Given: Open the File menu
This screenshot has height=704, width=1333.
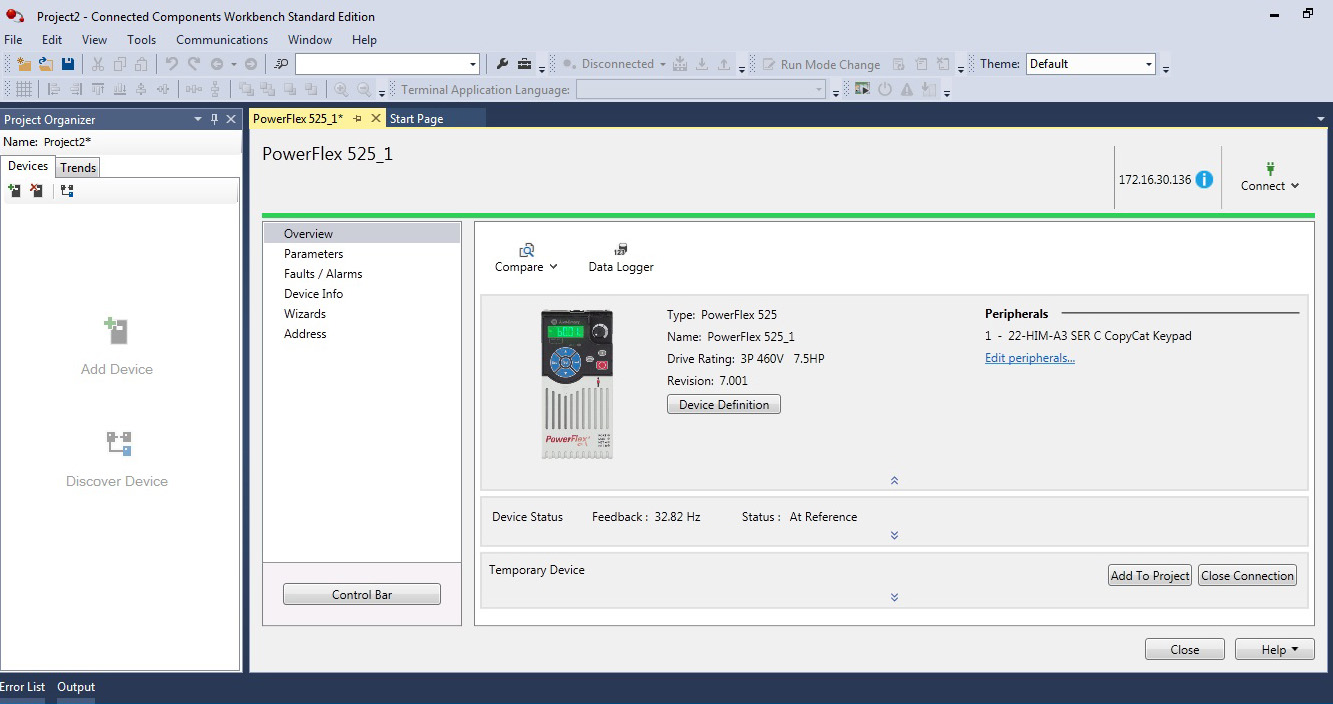Looking at the screenshot, I should coord(13,40).
